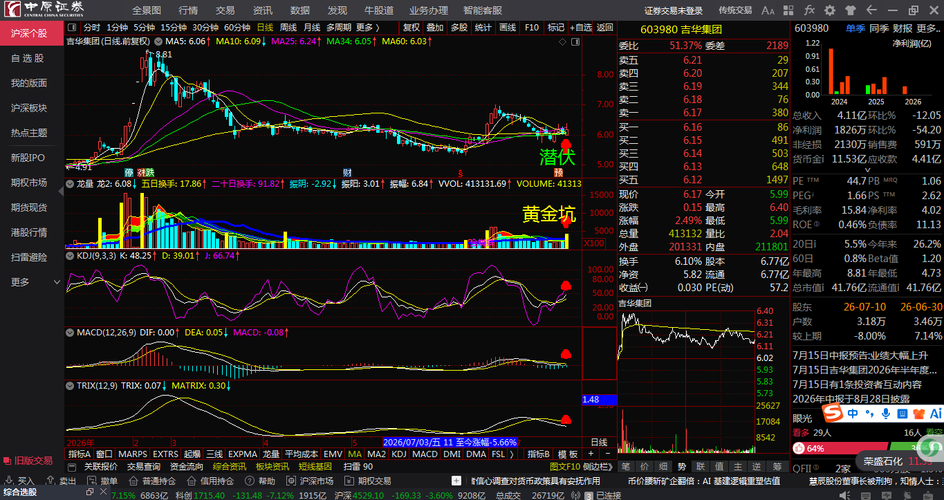Zoom in chart with the + button
Viewport: 944px width, 500px height.
tap(591, 454)
